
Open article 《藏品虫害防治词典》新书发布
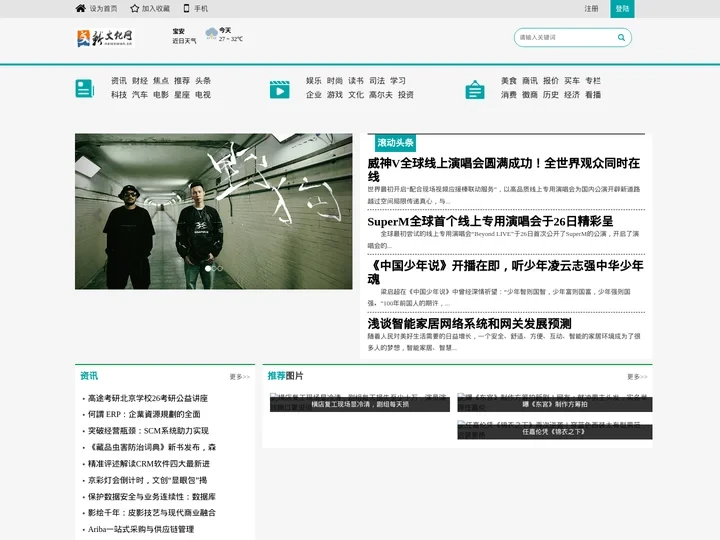pyautogui.click(x=152, y=447)
